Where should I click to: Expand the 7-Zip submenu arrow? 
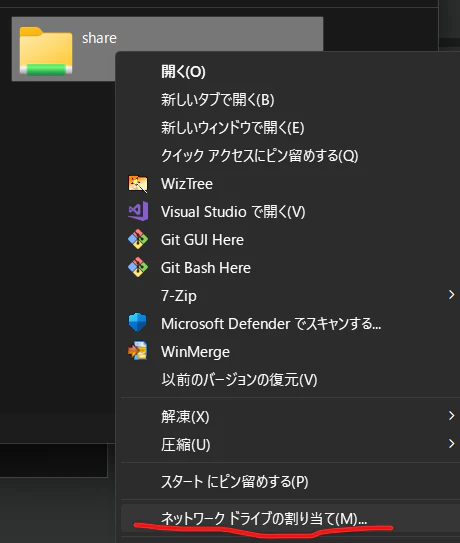[x=451, y=295]
